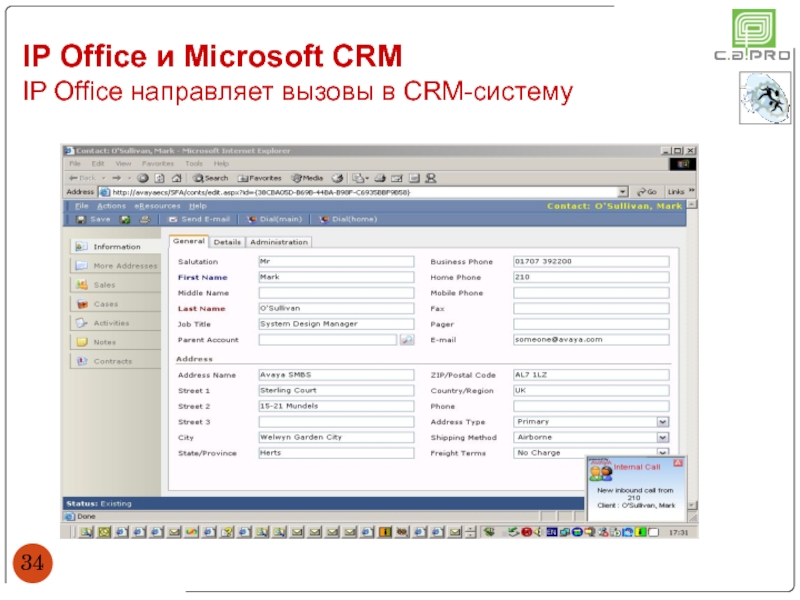The width and height of the screenshot is (800, 600).
Task: Open the browser Favorites menu
Action: (x=158, y=164)
